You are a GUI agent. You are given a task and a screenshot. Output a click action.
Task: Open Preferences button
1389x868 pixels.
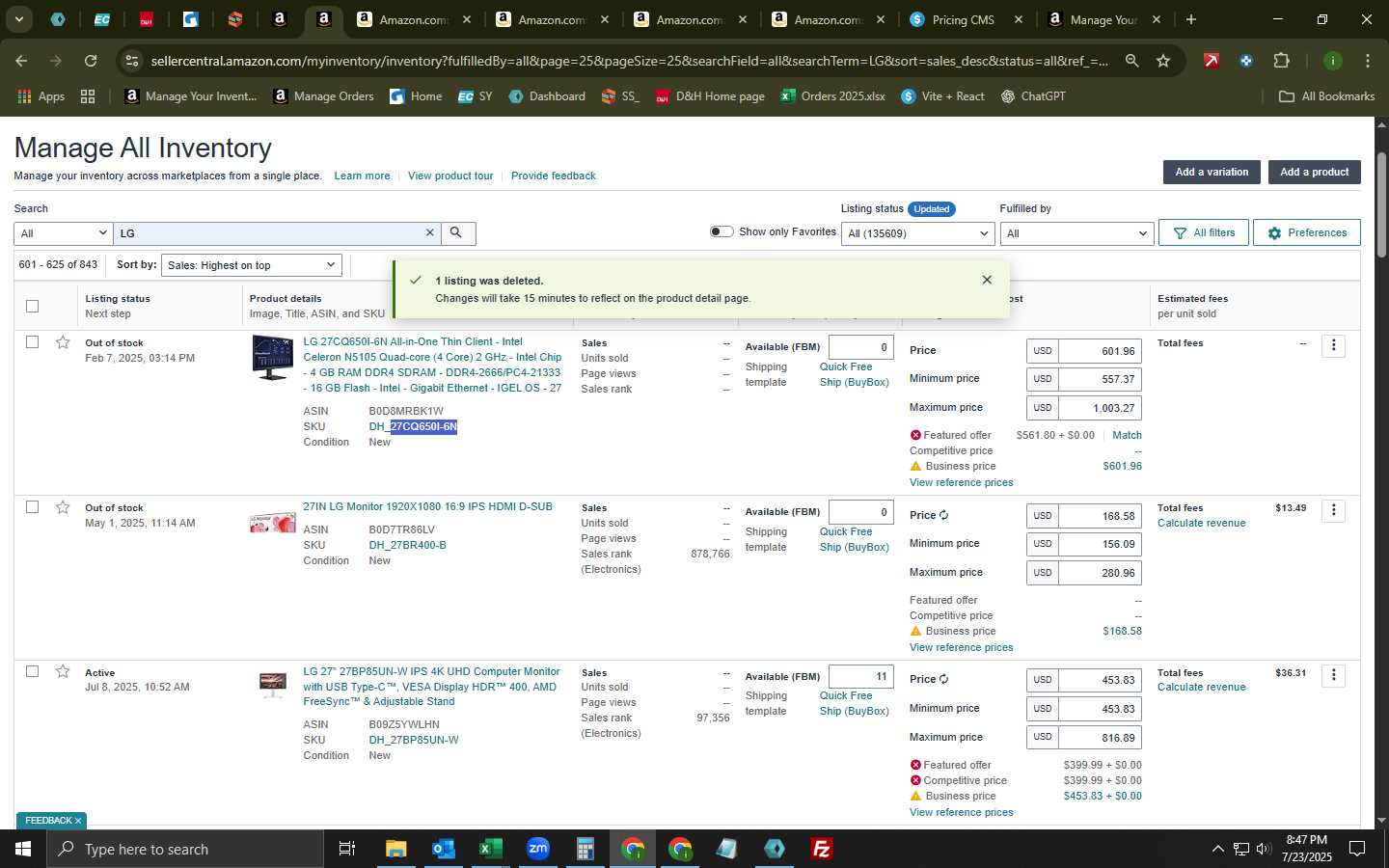1307,232
